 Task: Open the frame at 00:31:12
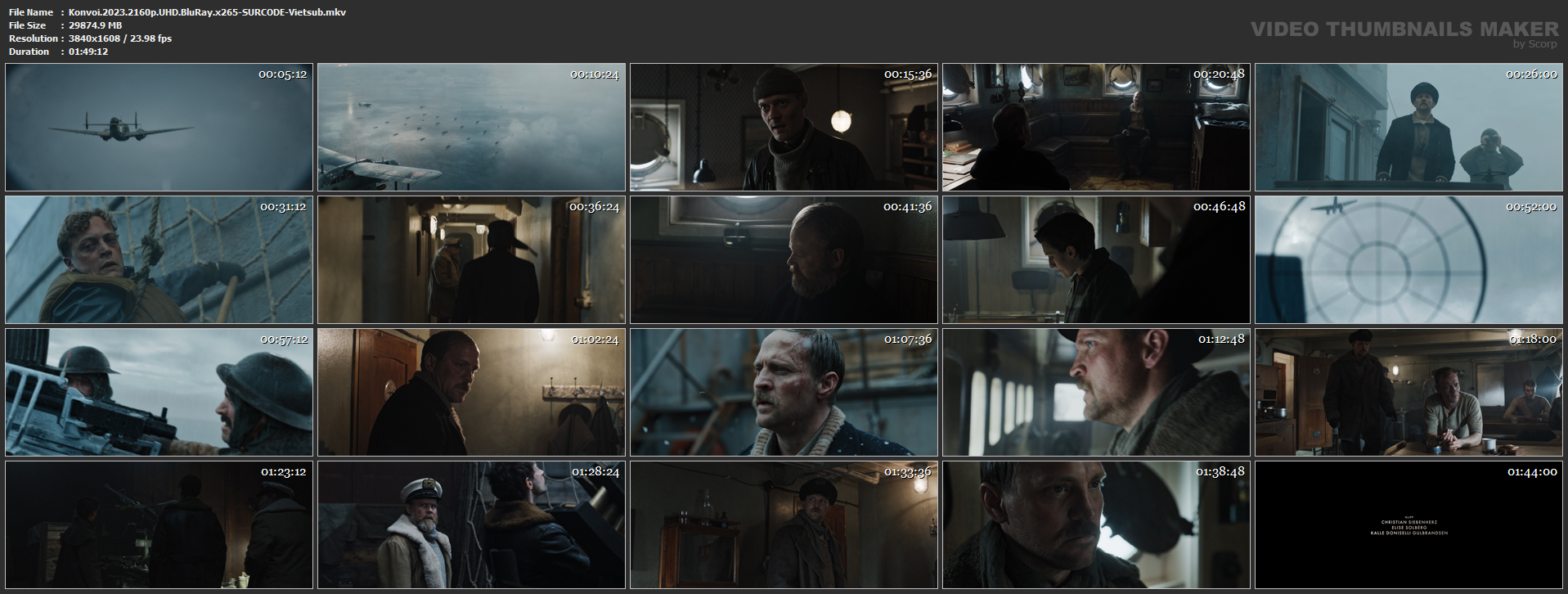(159, 260)
